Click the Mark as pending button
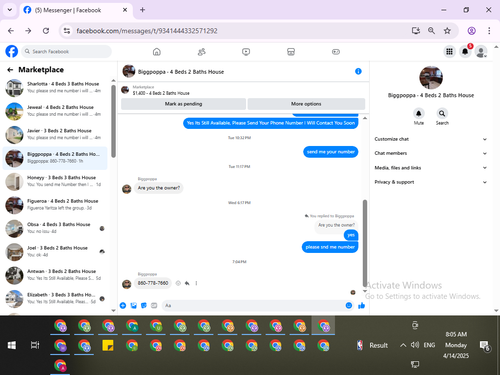The image size is (500, 375). (183, 104)
